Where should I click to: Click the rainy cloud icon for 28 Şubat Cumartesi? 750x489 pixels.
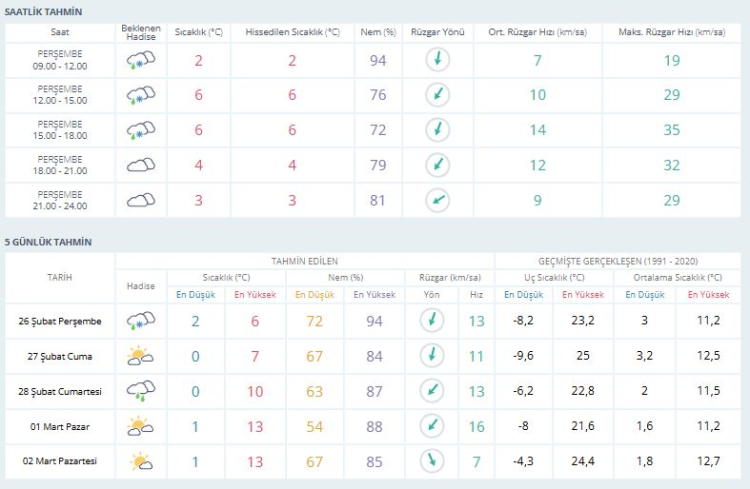(x=140, y=391)
